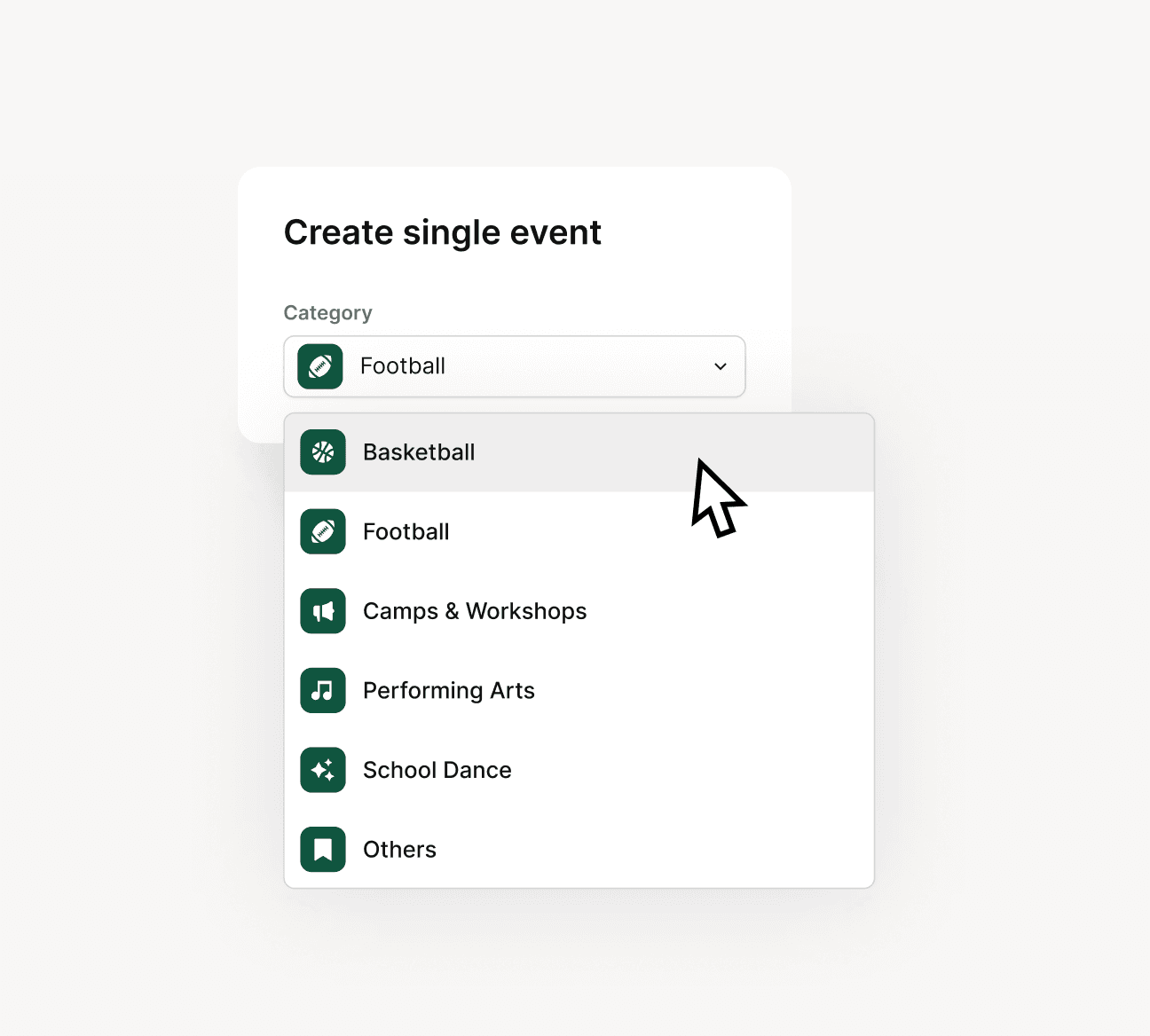Select the Others category label
The width and height of the screenshot is (1150, 1036).
pyautogui.click(x=399, y=849)
